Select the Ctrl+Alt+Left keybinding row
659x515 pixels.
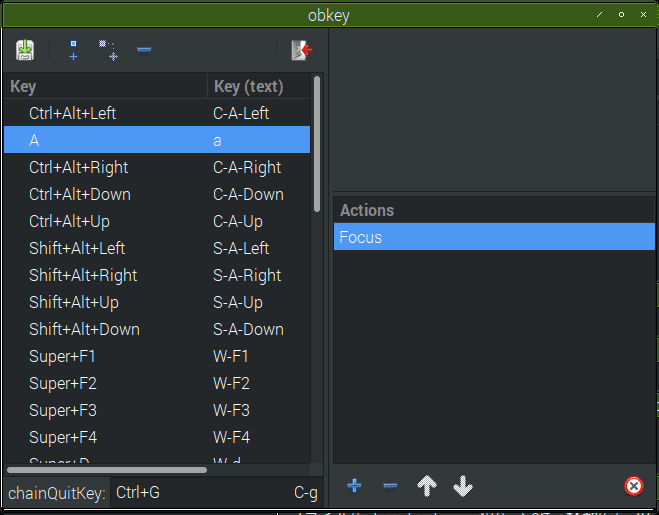click(x=157, y=113)
